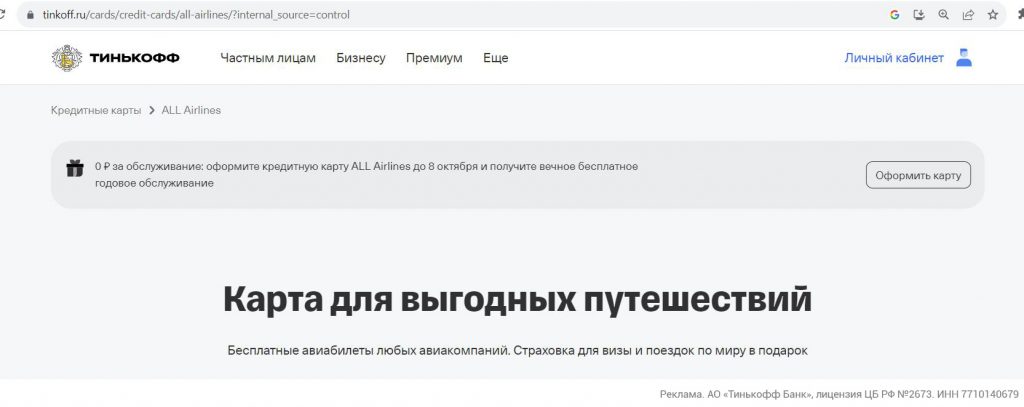Select Премиум in top navigation
This screenshot has height=407, width=1024.
click(434, 58)
